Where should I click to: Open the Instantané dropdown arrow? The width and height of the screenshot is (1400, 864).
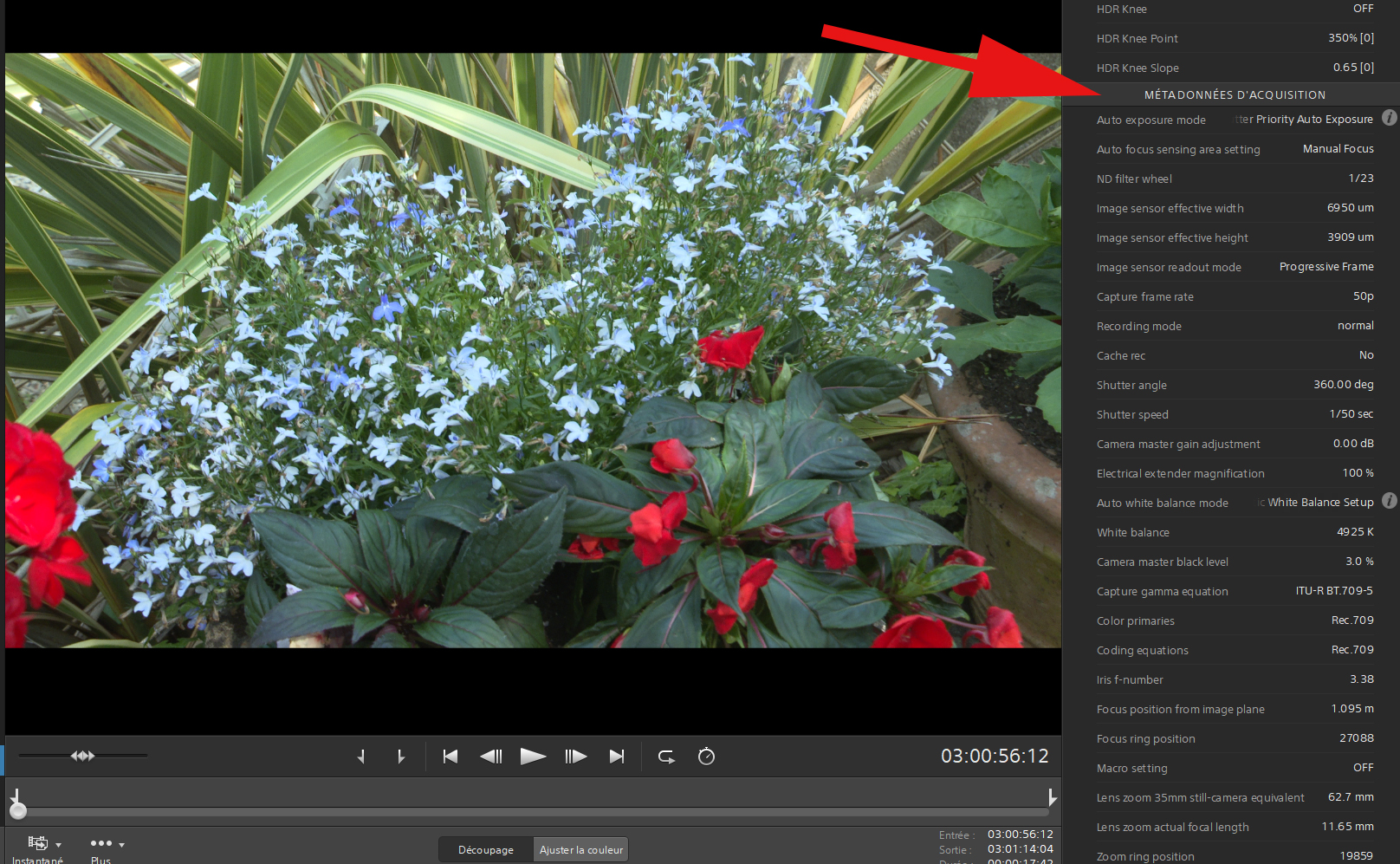click(59, 845)
